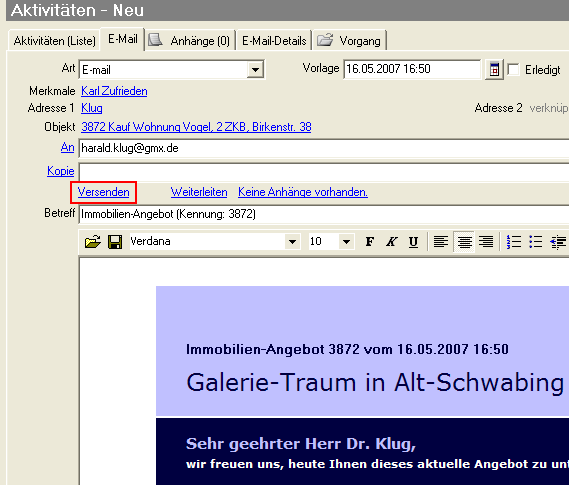
Task: Check the Erledigt checkbox
Action: [513, 69]
